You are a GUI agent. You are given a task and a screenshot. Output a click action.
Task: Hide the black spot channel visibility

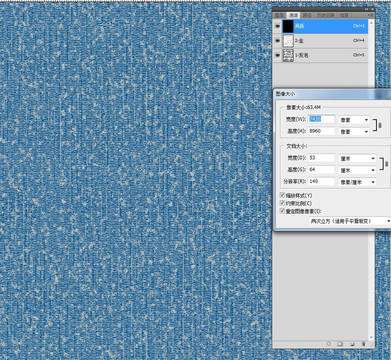(x=277, y=26)
